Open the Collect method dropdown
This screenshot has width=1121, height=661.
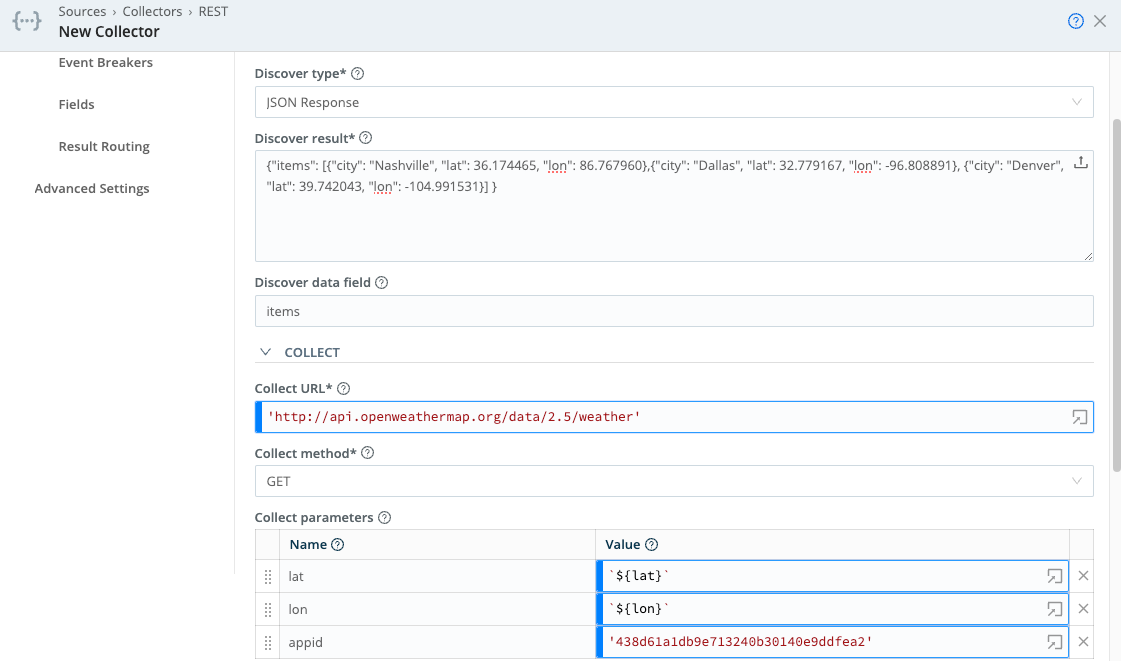[1077, 481]
